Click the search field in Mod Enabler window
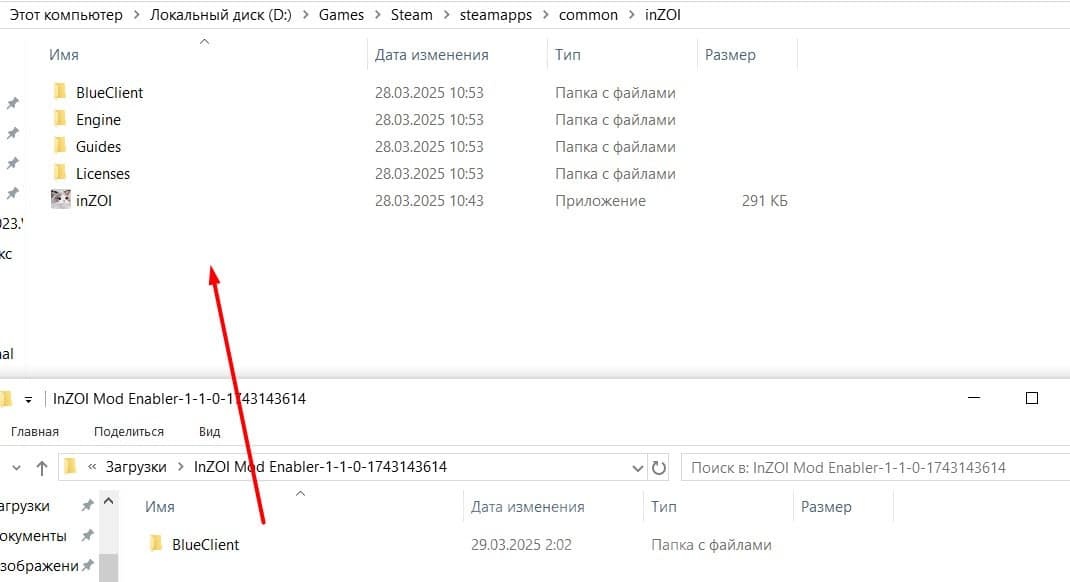1070x582 pixels. coord(875,467)
